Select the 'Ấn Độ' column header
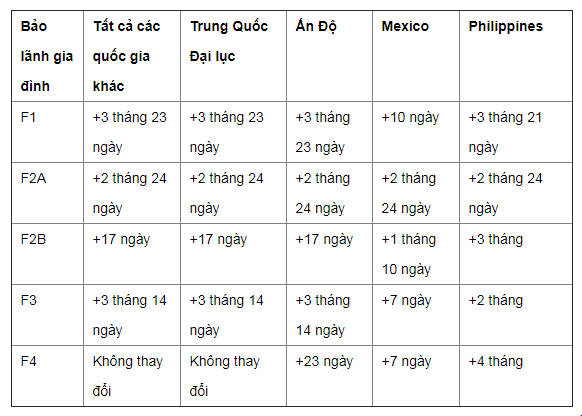582x416 pixels. coord(329,56)
